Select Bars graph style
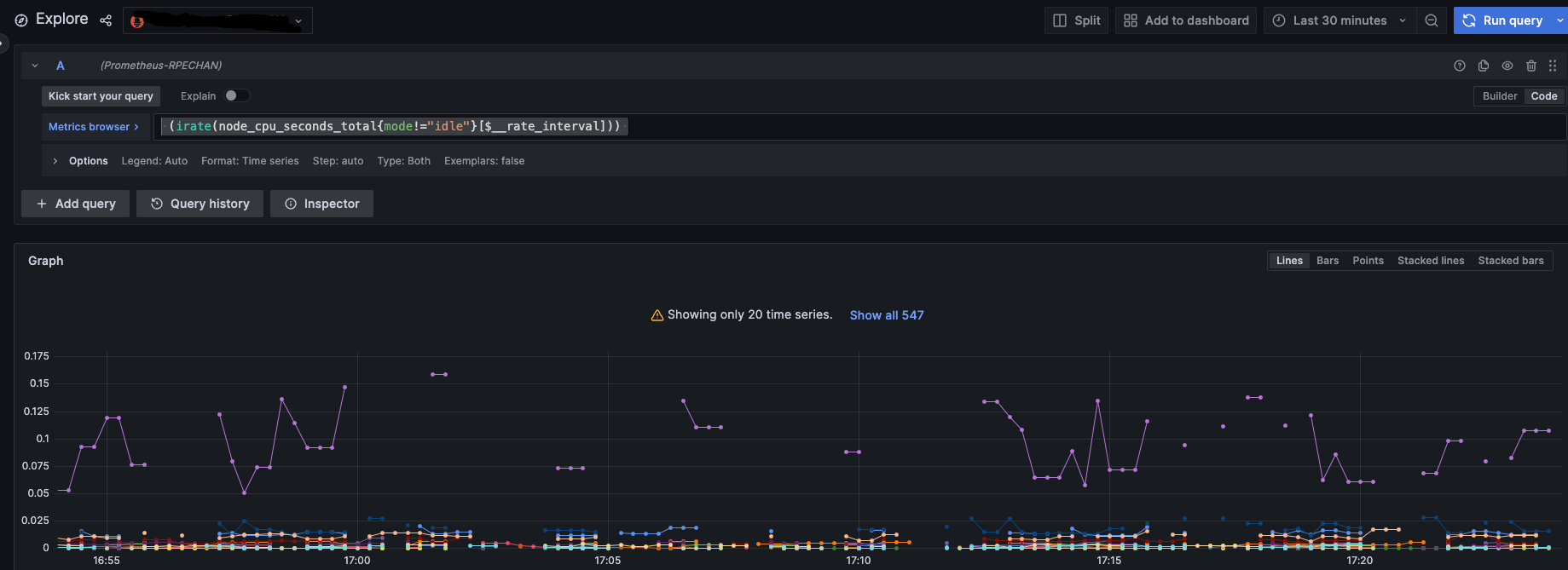The height and width of the screenshot is (570, 1568). [x=1328, y=261]
